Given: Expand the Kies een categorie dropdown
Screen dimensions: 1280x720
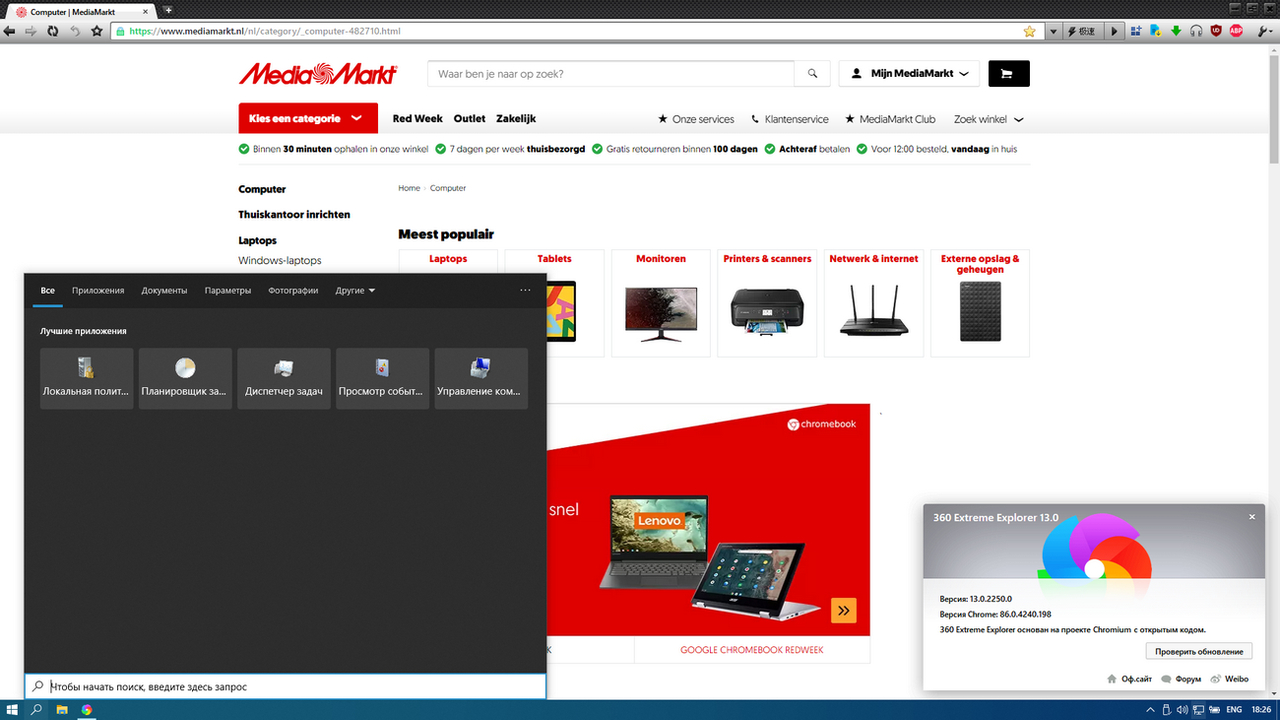Looking at the screenshot, I should pos(308,118).
